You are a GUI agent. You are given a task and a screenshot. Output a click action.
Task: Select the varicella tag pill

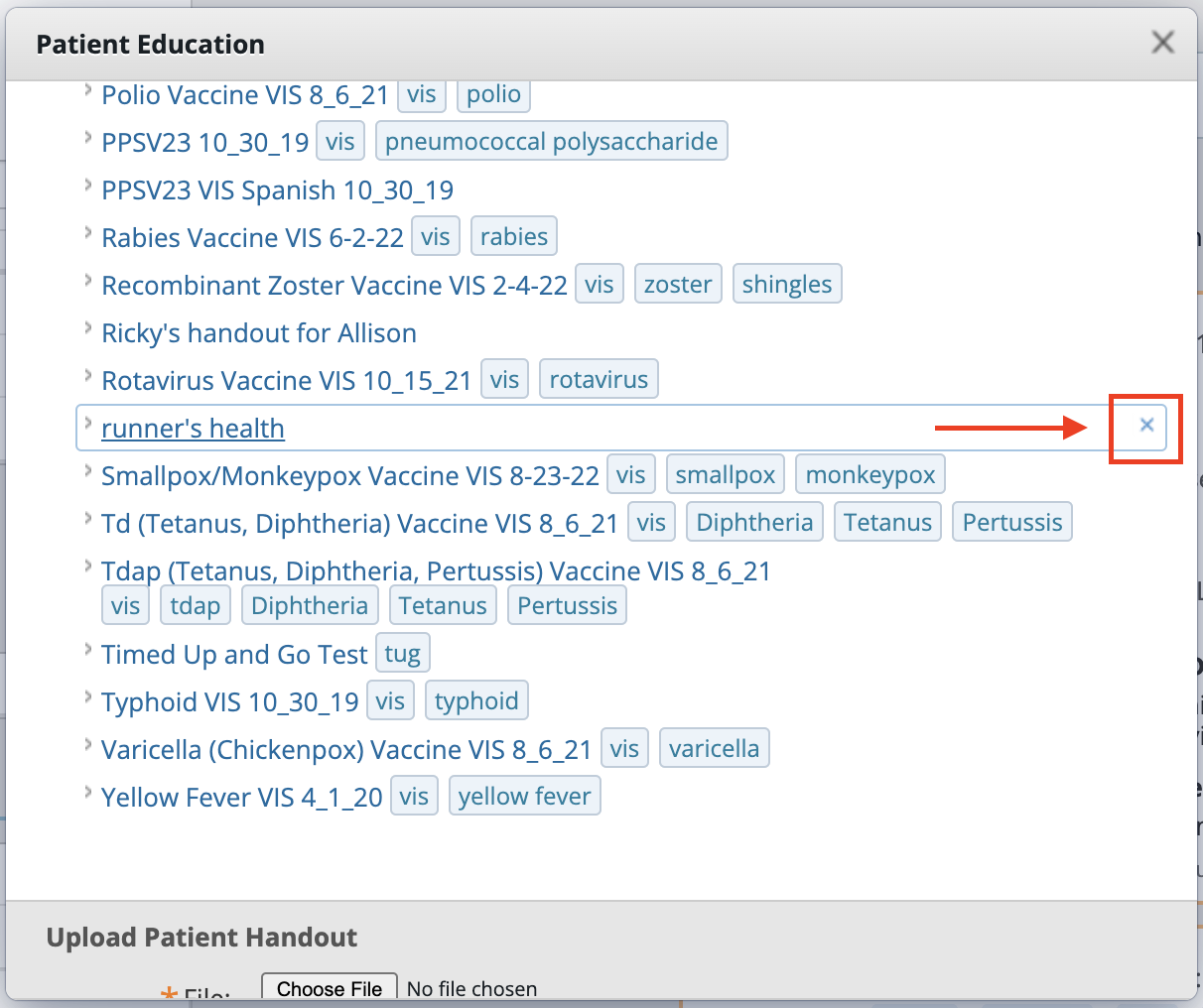(x=714, y=748)
